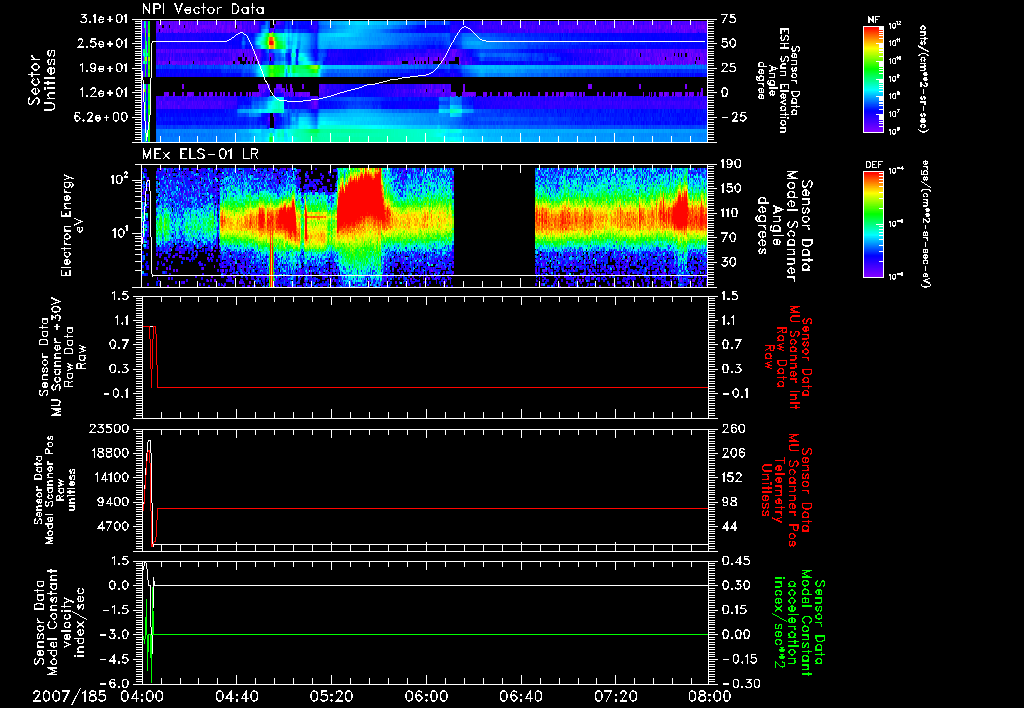Click the "98" telemetry axis tick
Viewport: 1024px width, 708px height.
(729, 502)
